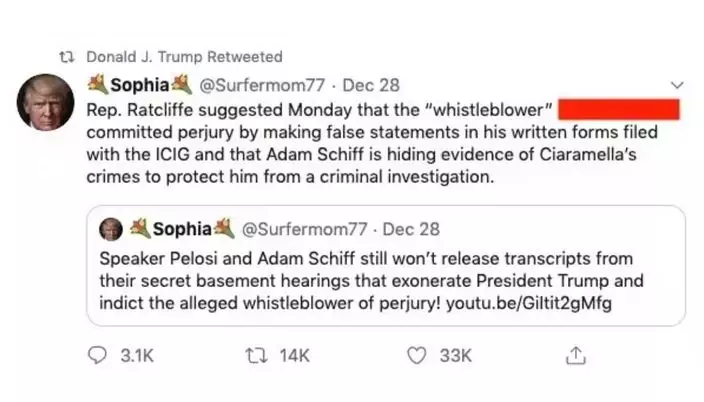The width and height of the screenshot is (704, 402).
Task: Open the "Donald J. Trump Retweeted" label
Action: point(184,57)
